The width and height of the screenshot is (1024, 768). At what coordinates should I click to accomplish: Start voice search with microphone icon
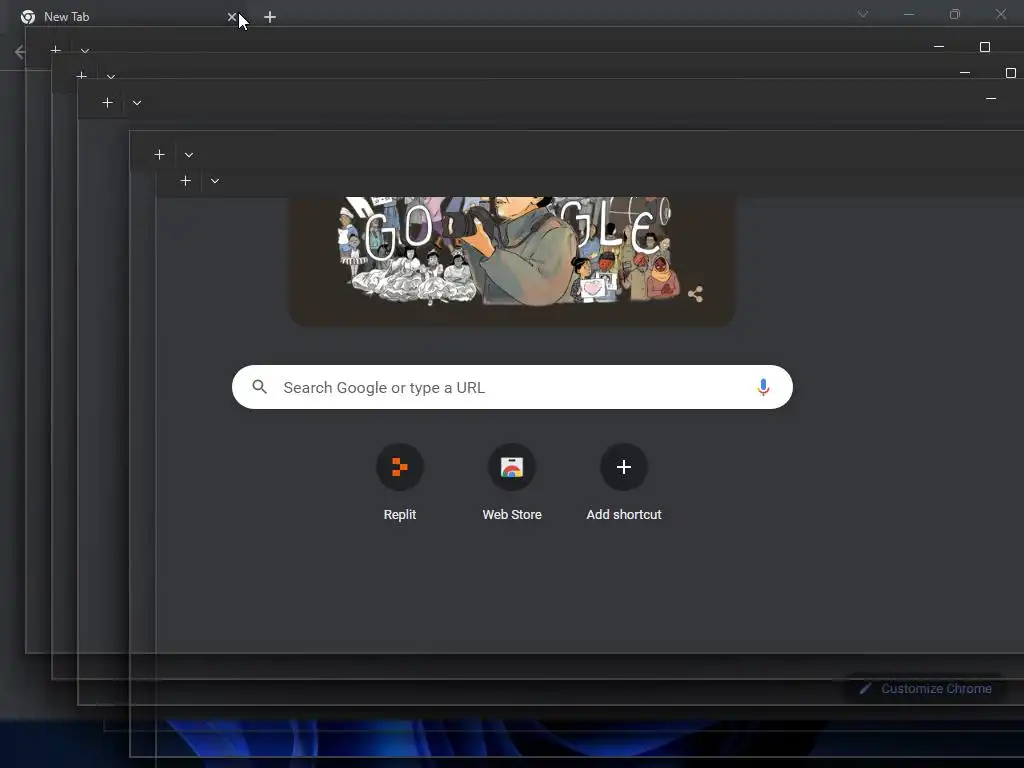pos(763,387)
